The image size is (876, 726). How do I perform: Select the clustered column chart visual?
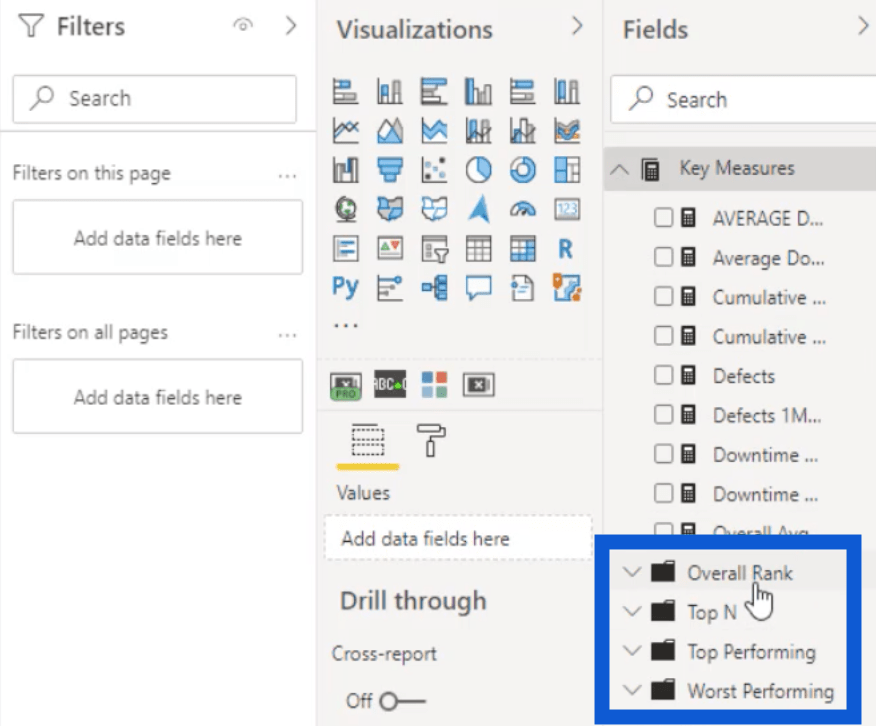(478, 91)
